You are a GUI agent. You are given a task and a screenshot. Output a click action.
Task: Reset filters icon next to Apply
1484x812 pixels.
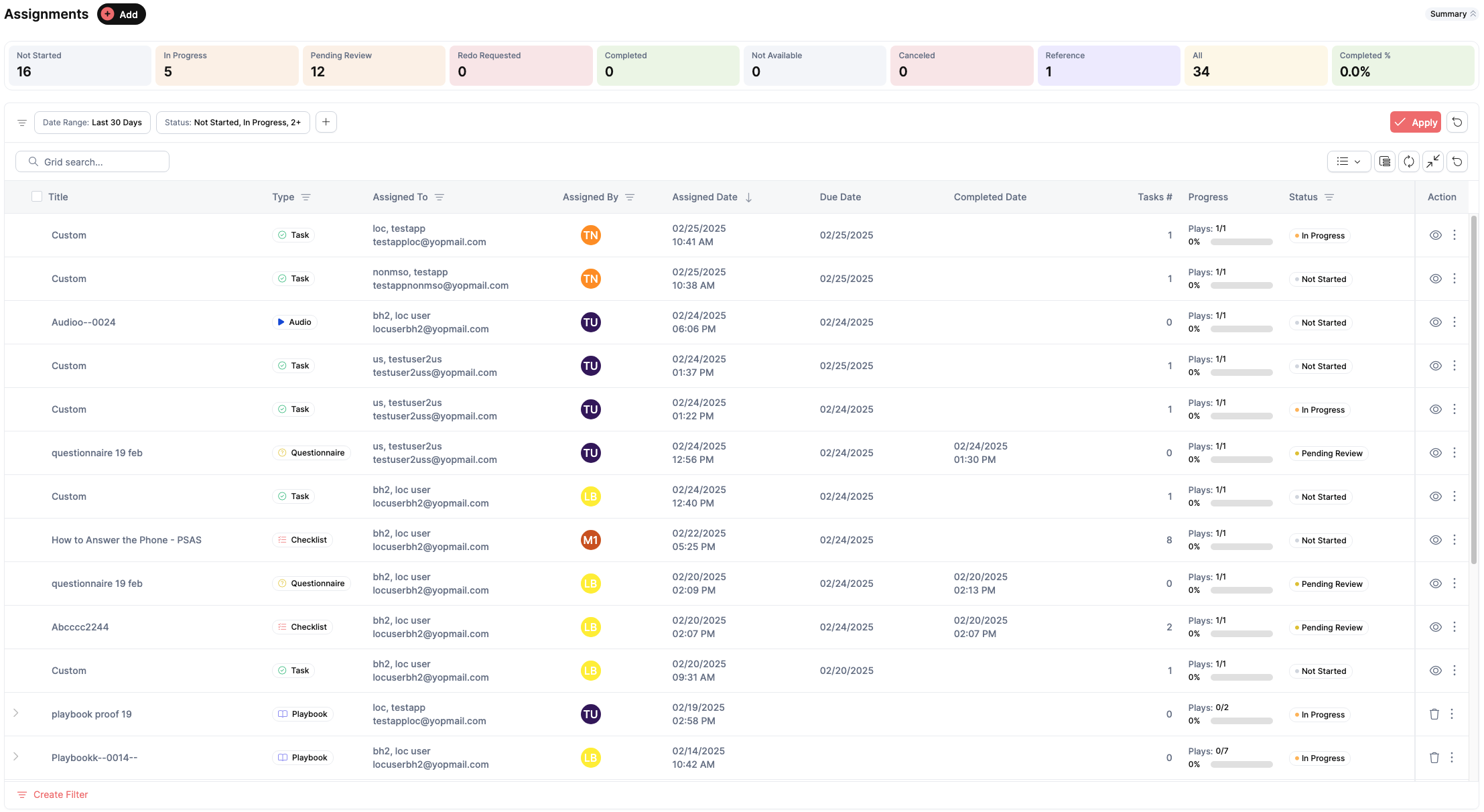pyautogui.click(x=1457, y=123)
